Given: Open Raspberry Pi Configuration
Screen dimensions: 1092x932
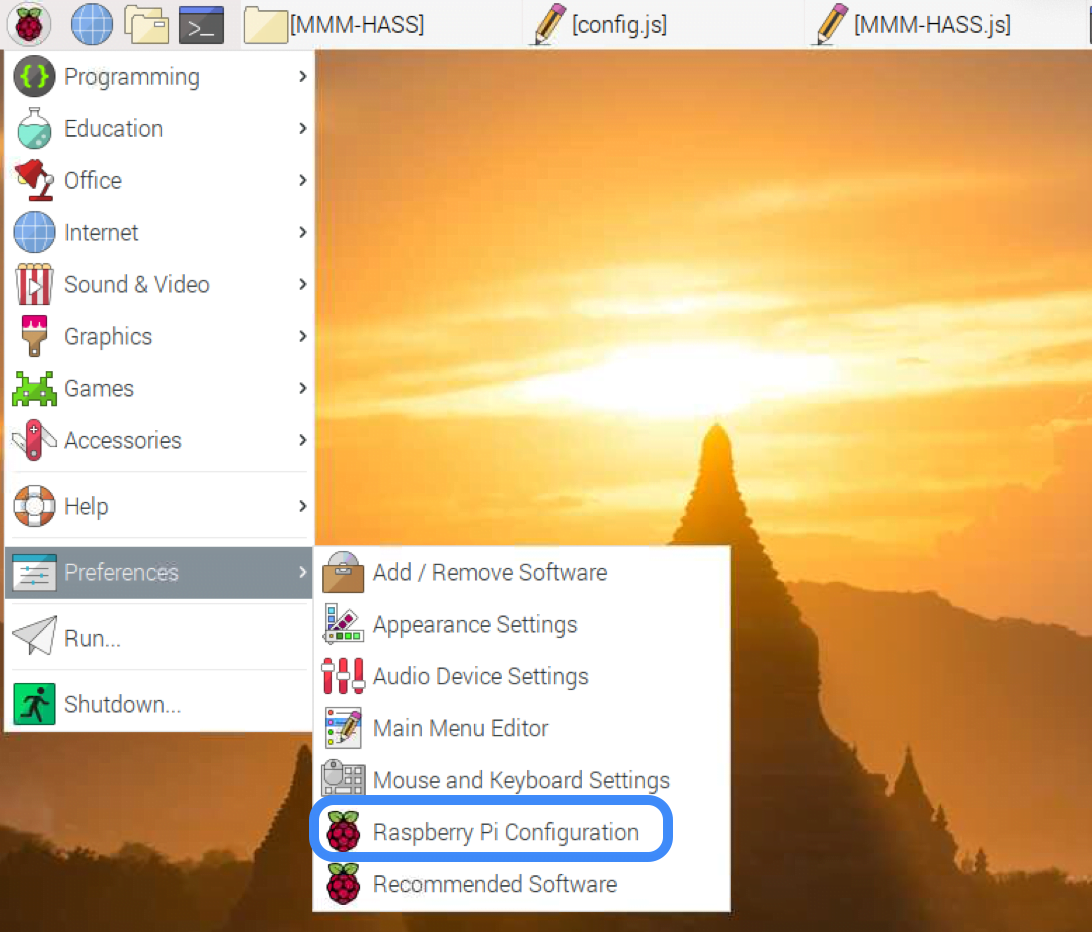Looking at the screenshot, I should pyautogui.click(x=504, y=832).
